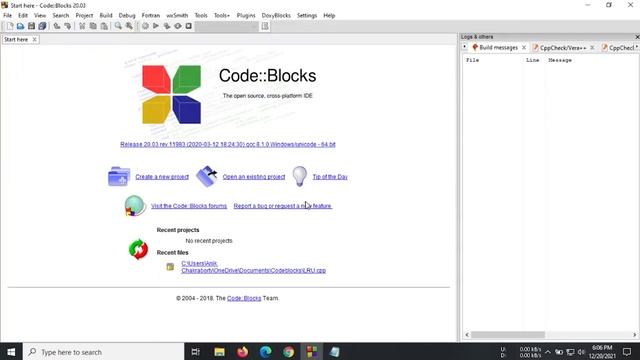This screenshot has width=640, height=360.
Task: Click Visit the Code::Blocks forums link
Action: coord(189,206)
